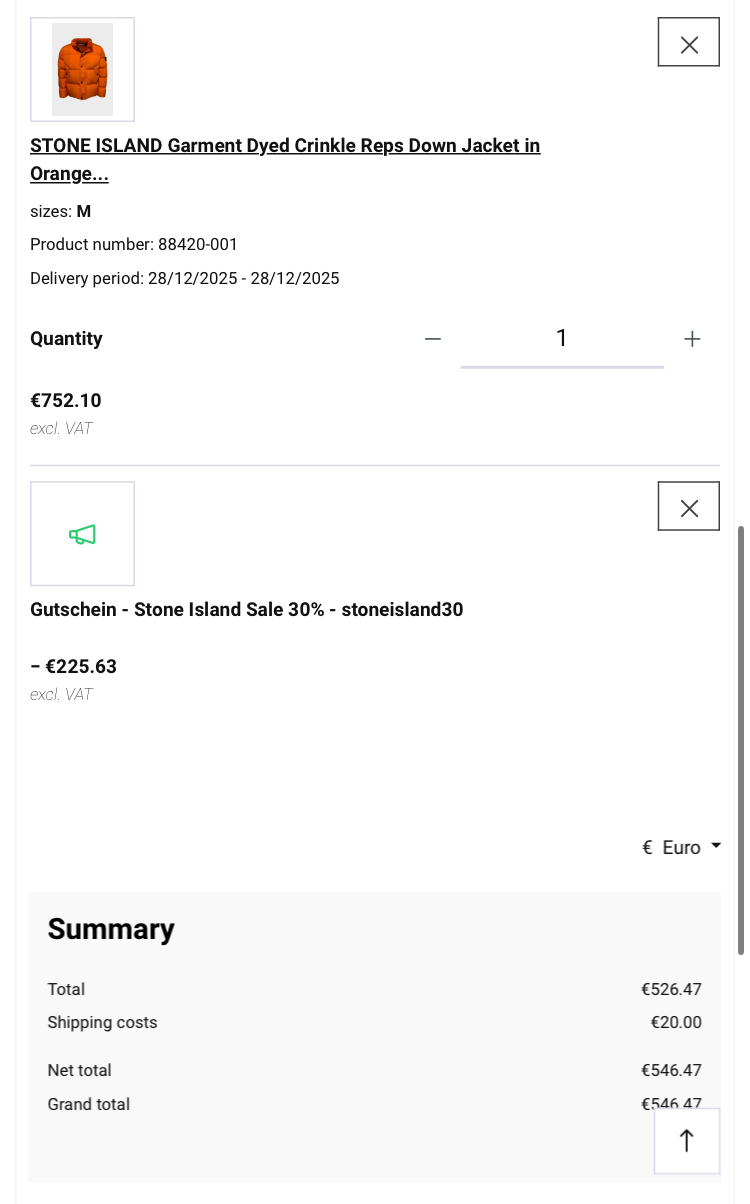Select the jacket price €752.10
Screen dimensions: 750x1204
pos(66,401)
